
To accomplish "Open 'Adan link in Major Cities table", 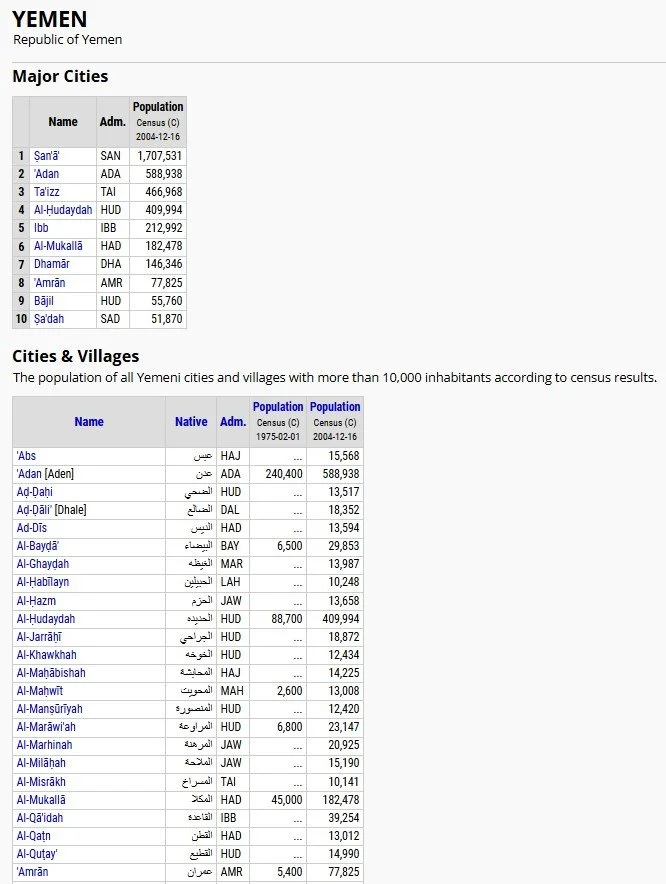I will tap(46, 174).
